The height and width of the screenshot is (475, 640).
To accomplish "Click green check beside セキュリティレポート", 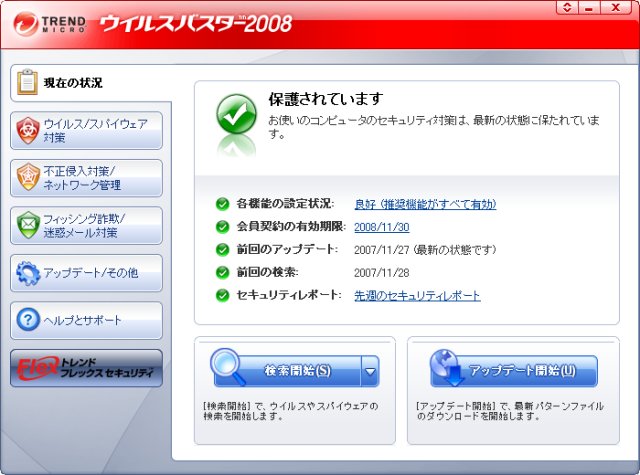I will (222, 295).
